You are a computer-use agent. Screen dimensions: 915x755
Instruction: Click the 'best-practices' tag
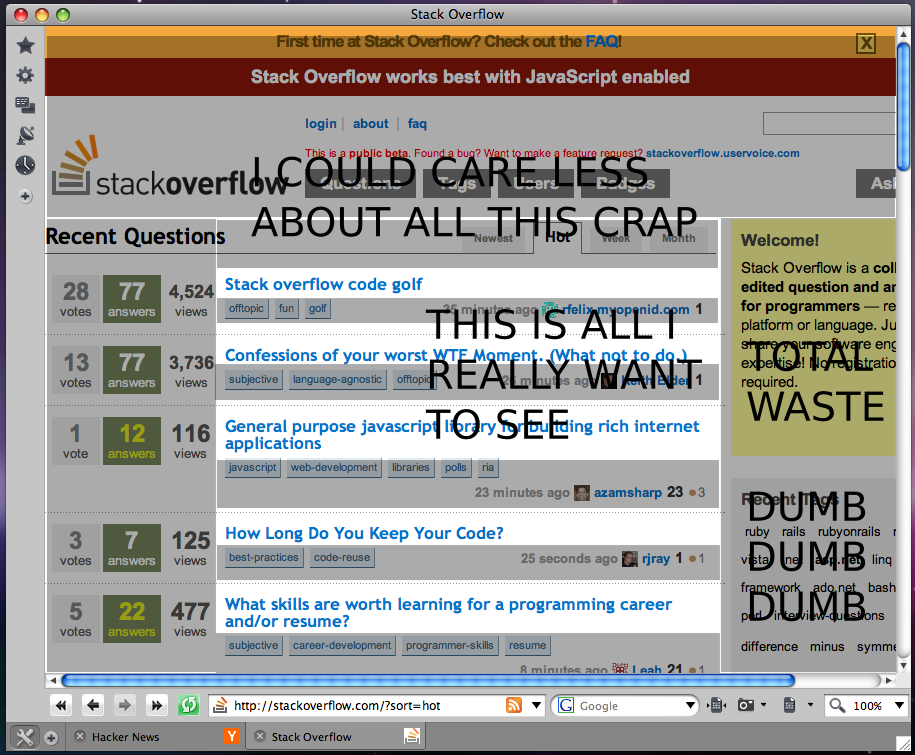pyautogui.click(x=264, y=558)
